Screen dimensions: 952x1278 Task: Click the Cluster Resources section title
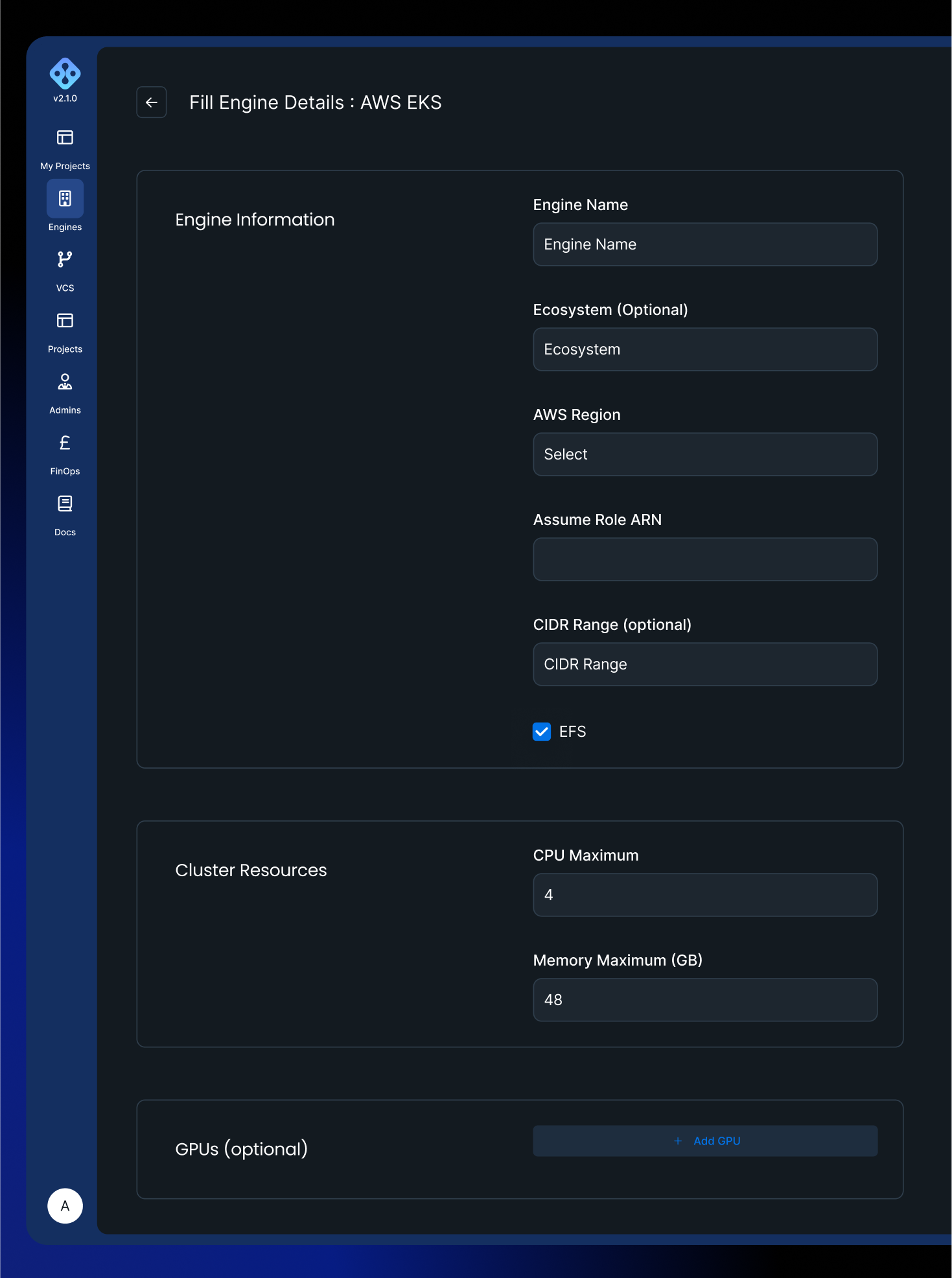[251, 870]
